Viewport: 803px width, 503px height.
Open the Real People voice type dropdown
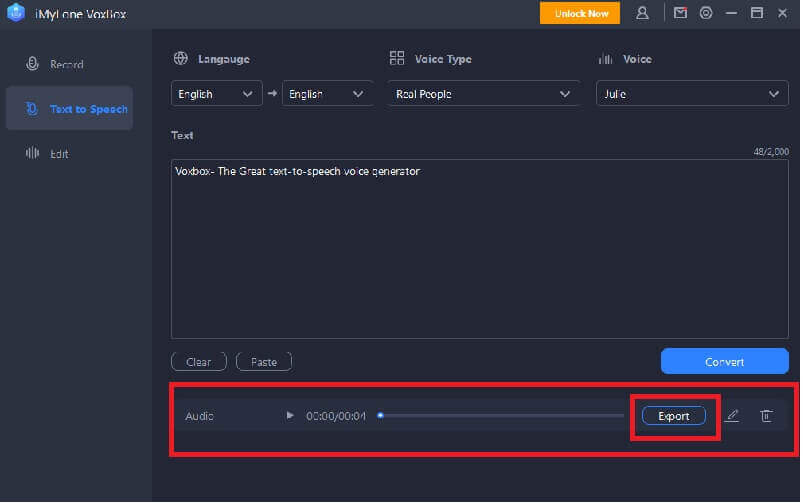tap(483, 94)
